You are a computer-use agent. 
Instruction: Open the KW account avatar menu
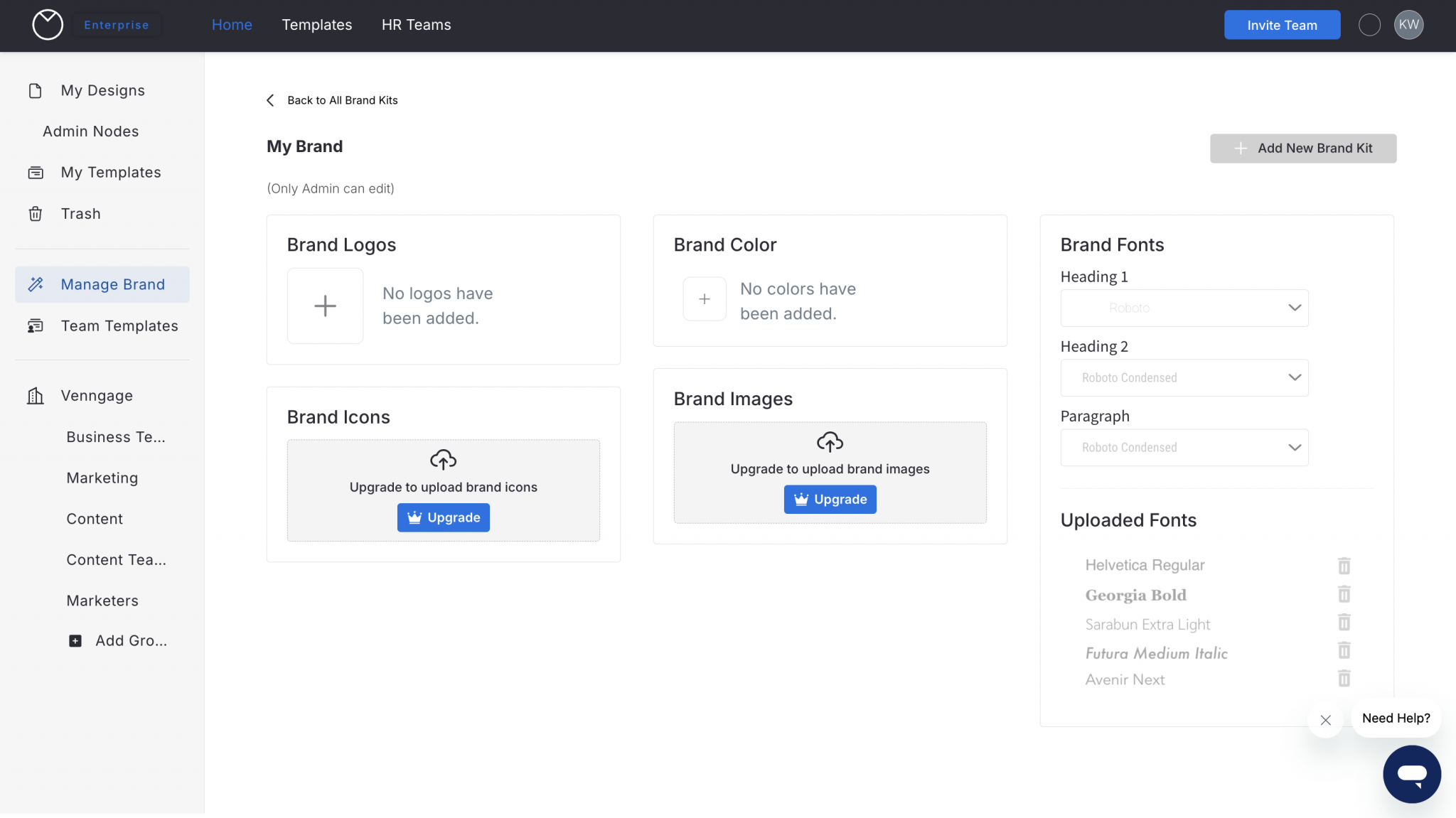1408,24
